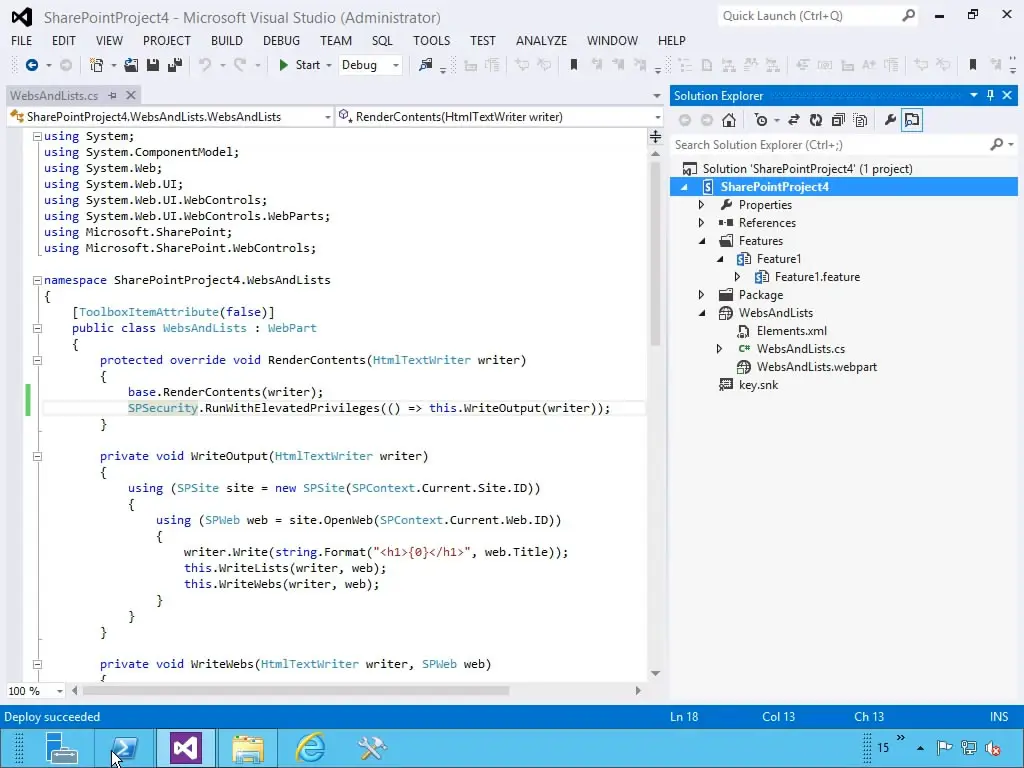
Task: Click the Pending Changes Filter clock icon
Action: pyautogui.click(x=761, y=120)
